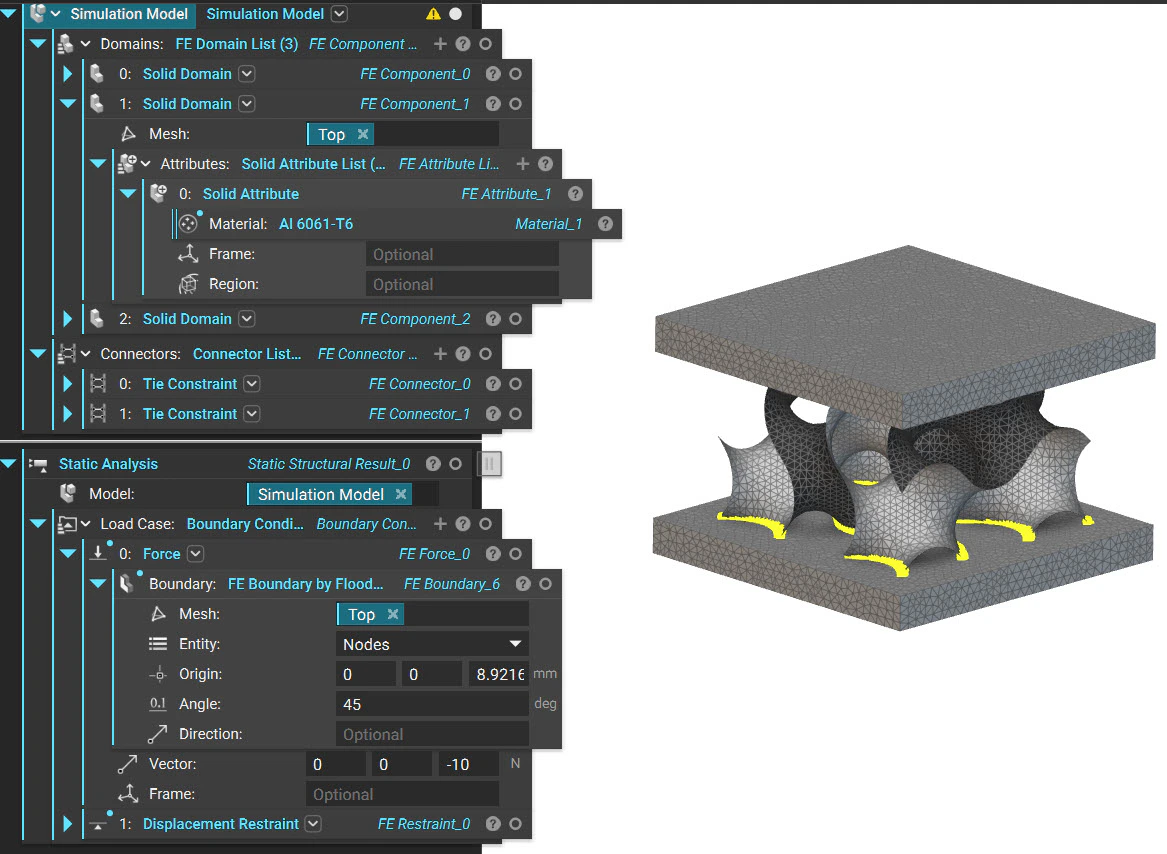Click the Frame axes icon below the Vector row
1167x854 pixels.
tap(128, 793)
